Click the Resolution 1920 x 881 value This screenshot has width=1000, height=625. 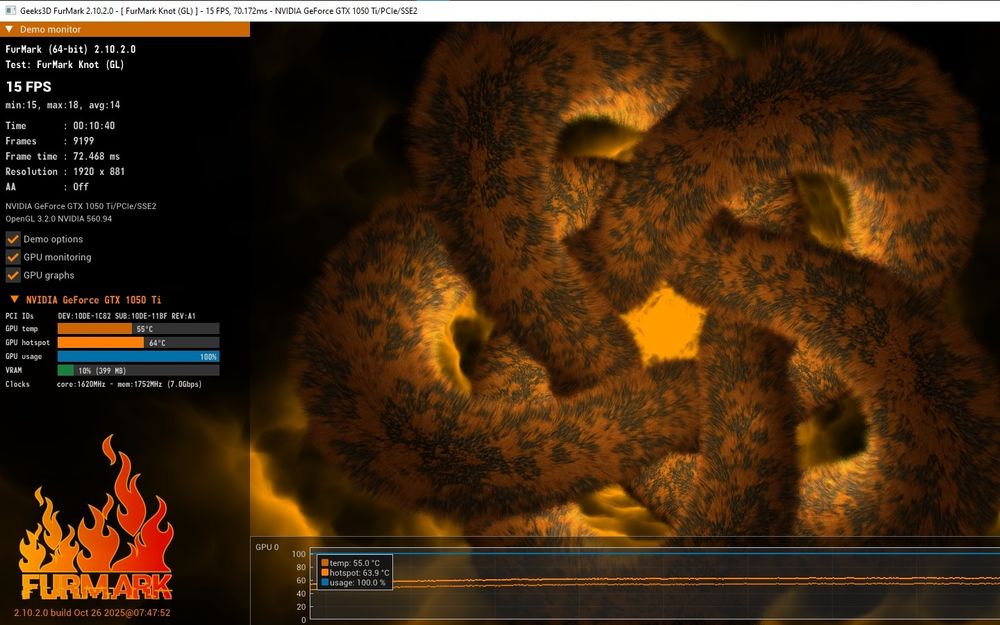click(99, 172)
